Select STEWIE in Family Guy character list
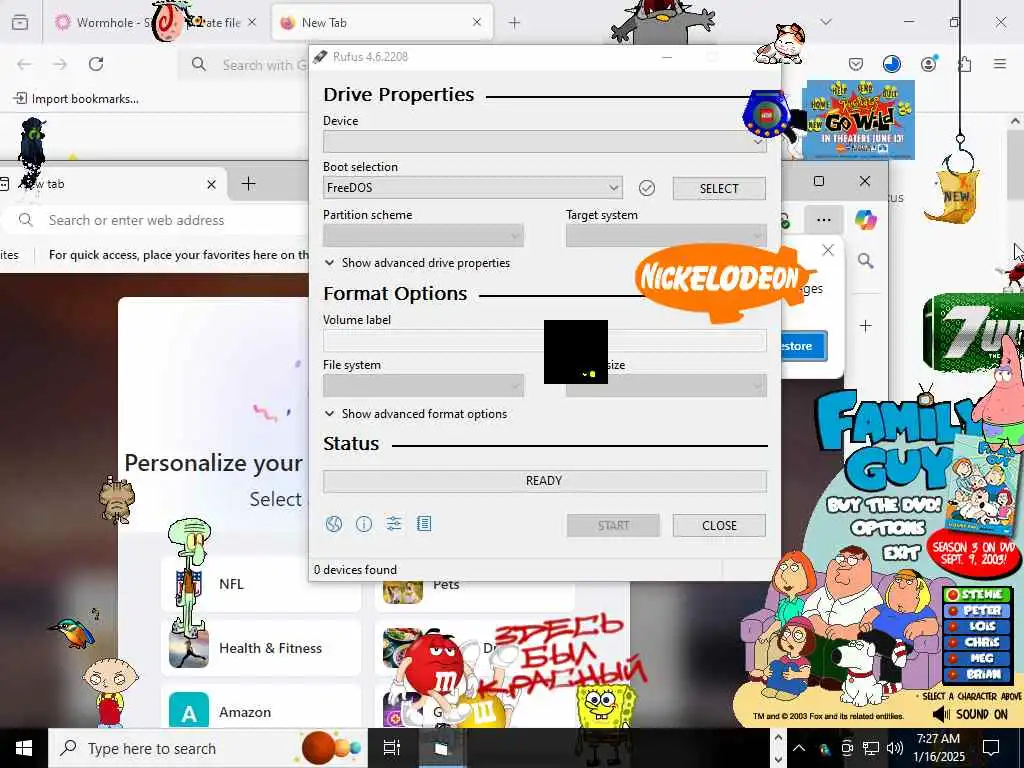 click(976, 594)
